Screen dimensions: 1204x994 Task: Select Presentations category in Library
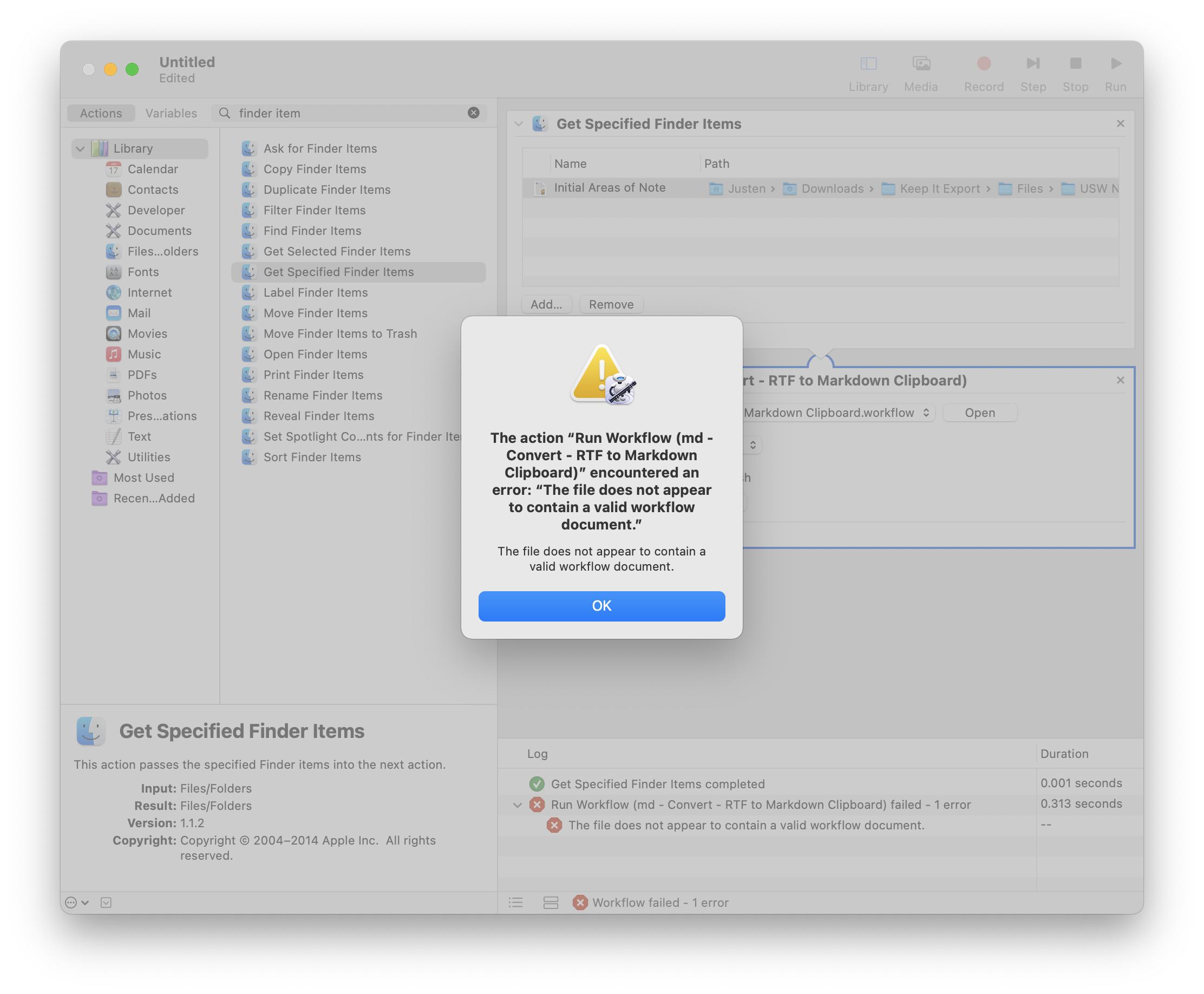coord(162,416)
